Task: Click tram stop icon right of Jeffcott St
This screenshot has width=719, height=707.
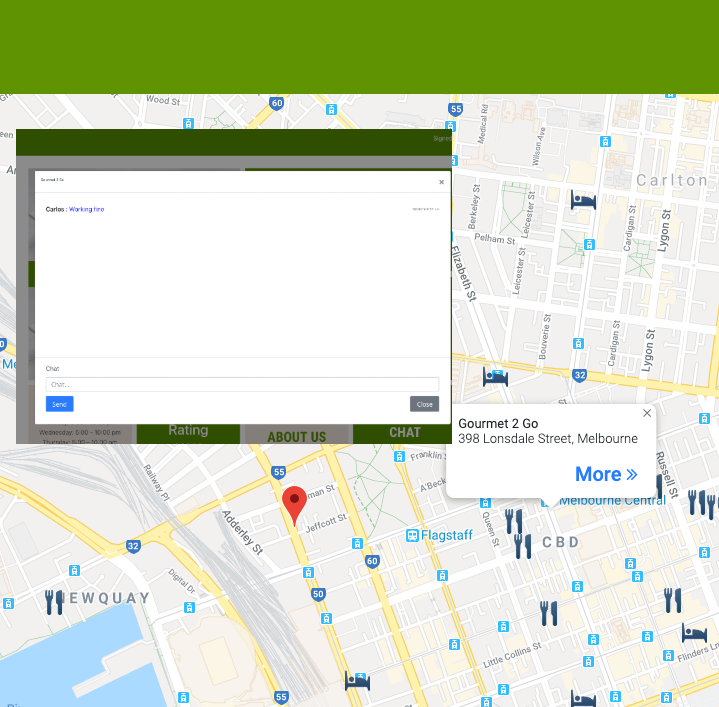Action: (357, 543)
